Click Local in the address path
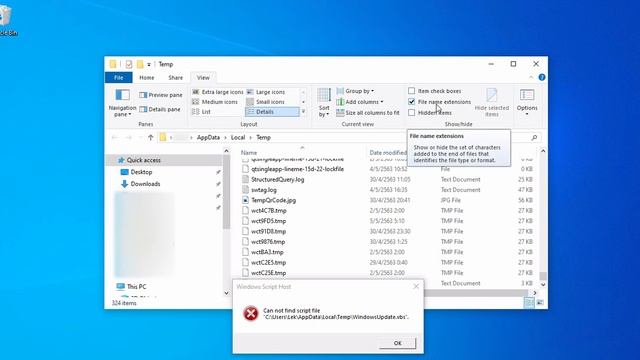The height and width of the screenshot is (360, 640). coord(238,138)
